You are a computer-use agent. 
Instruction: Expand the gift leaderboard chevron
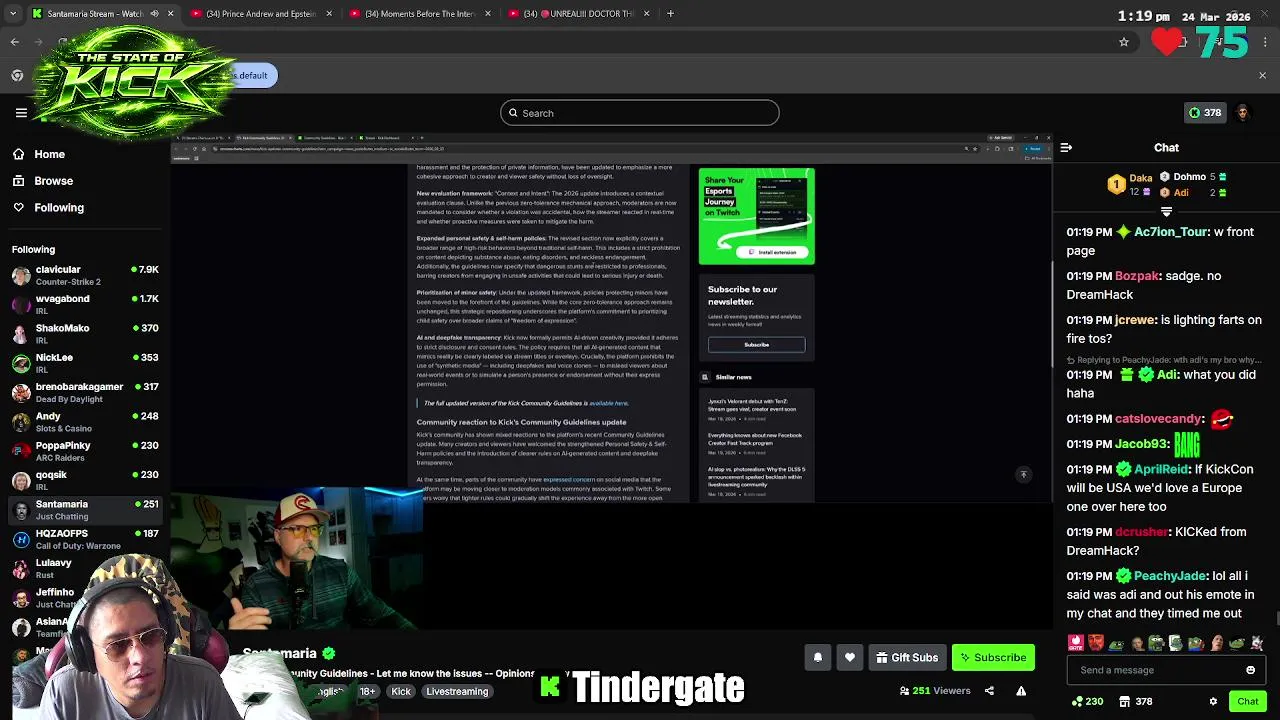point(1166,212)
